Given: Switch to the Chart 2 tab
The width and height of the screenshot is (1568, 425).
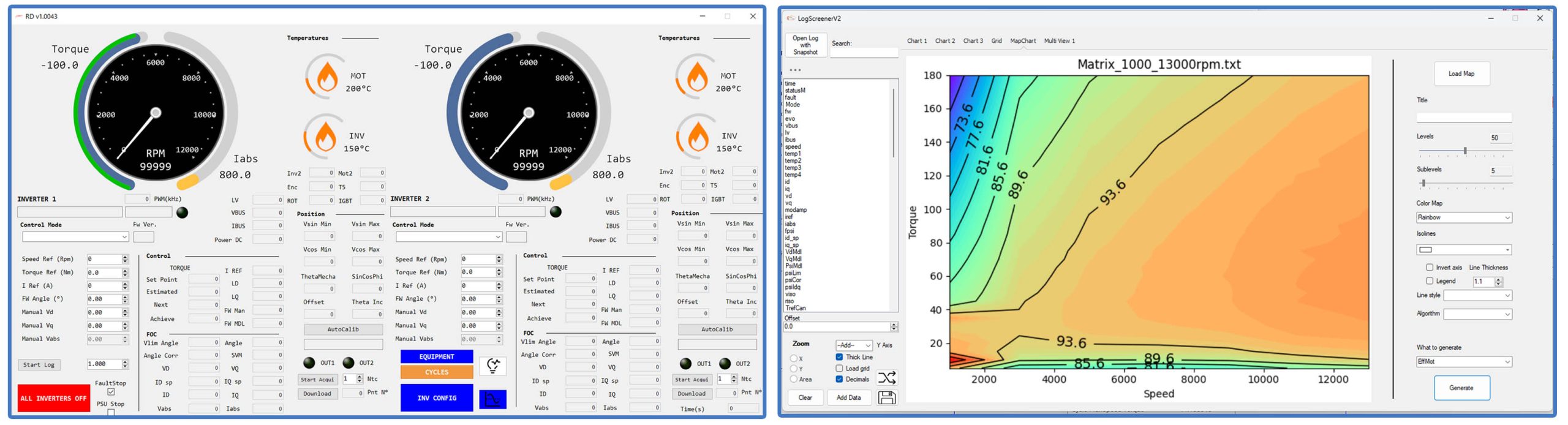Looking at the screenshot, I should [944, 41].
